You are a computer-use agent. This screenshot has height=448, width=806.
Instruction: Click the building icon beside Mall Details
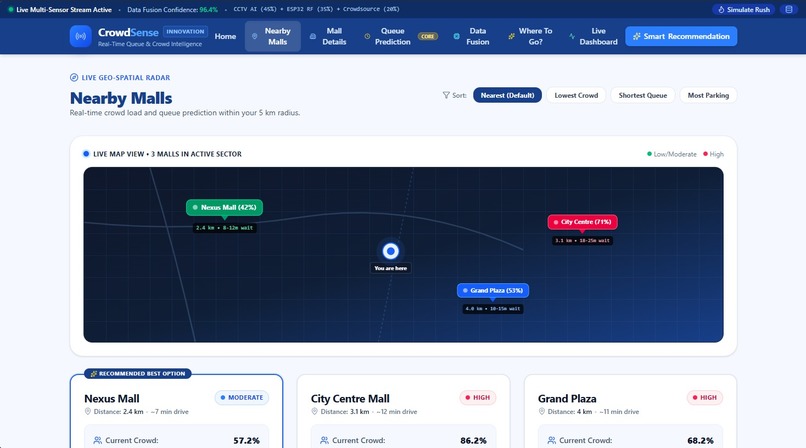(x=313, y=36)
